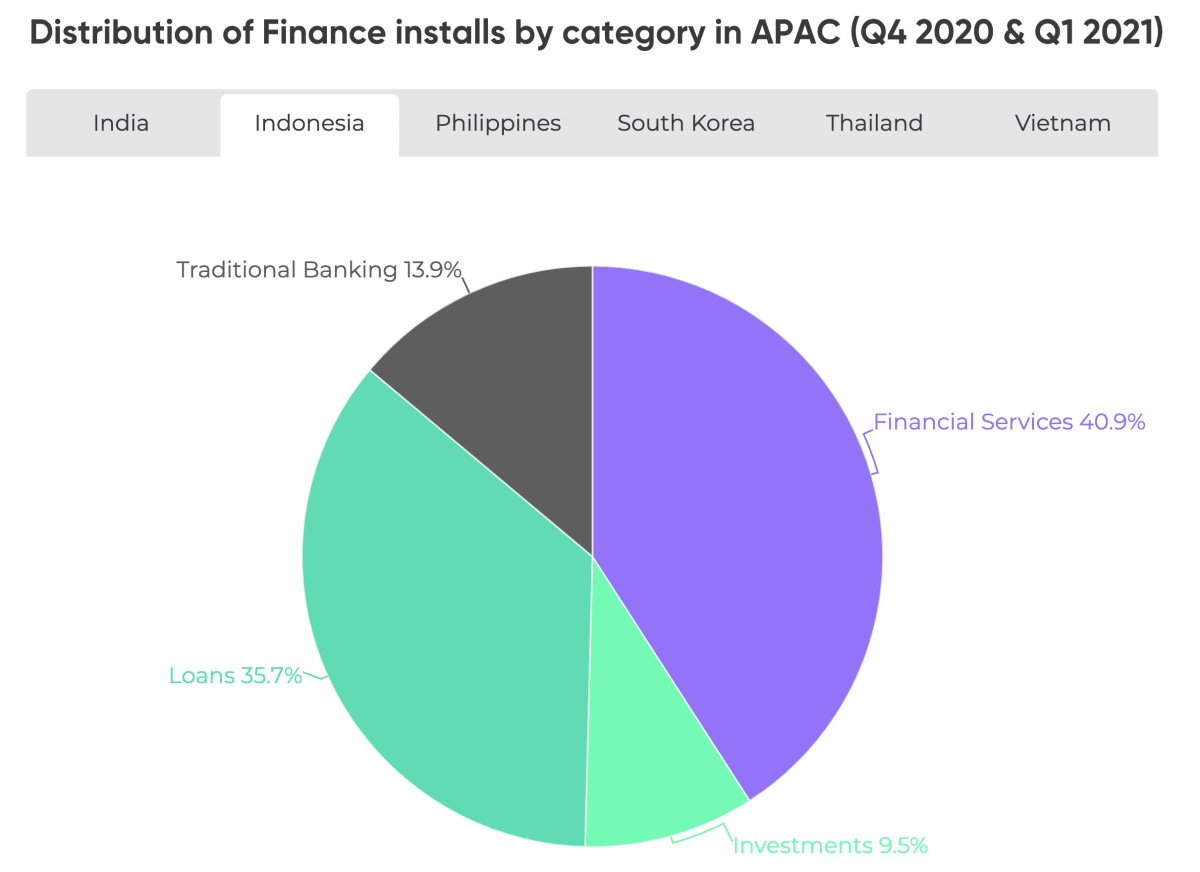Click the Traditional Banking 13.9% label
This screenshot has height=872, width=1200.
click(x=318, y=270)
